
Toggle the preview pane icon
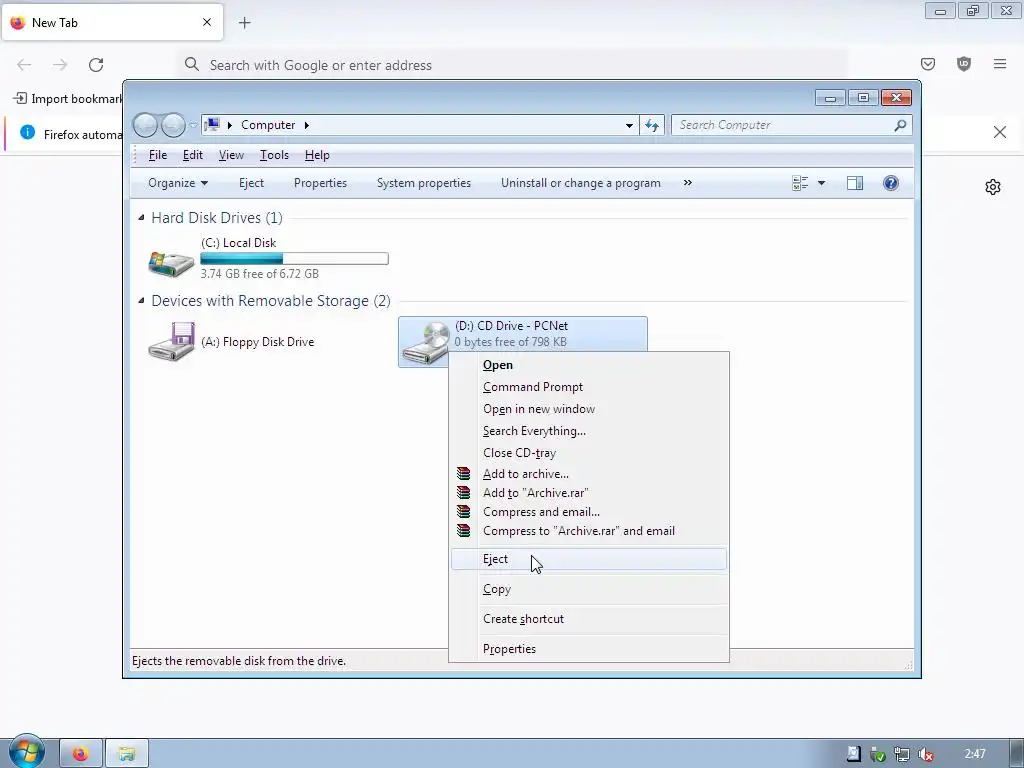click(x=855, y=184)
